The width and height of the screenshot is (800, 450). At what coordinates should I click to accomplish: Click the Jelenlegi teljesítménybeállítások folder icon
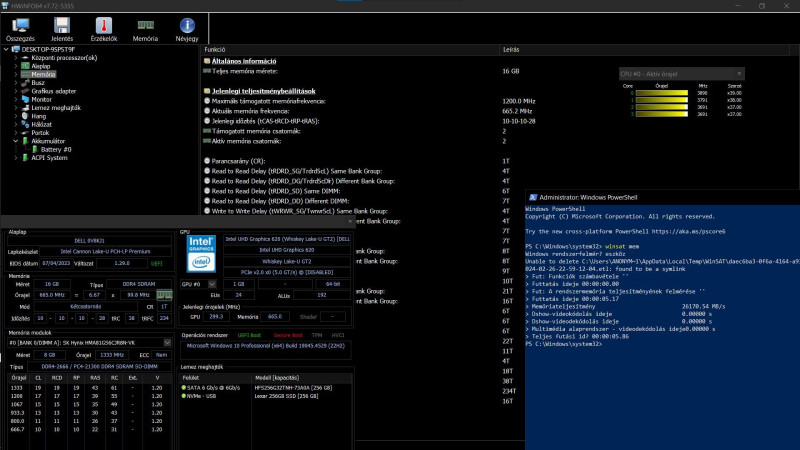click(207, 91)
